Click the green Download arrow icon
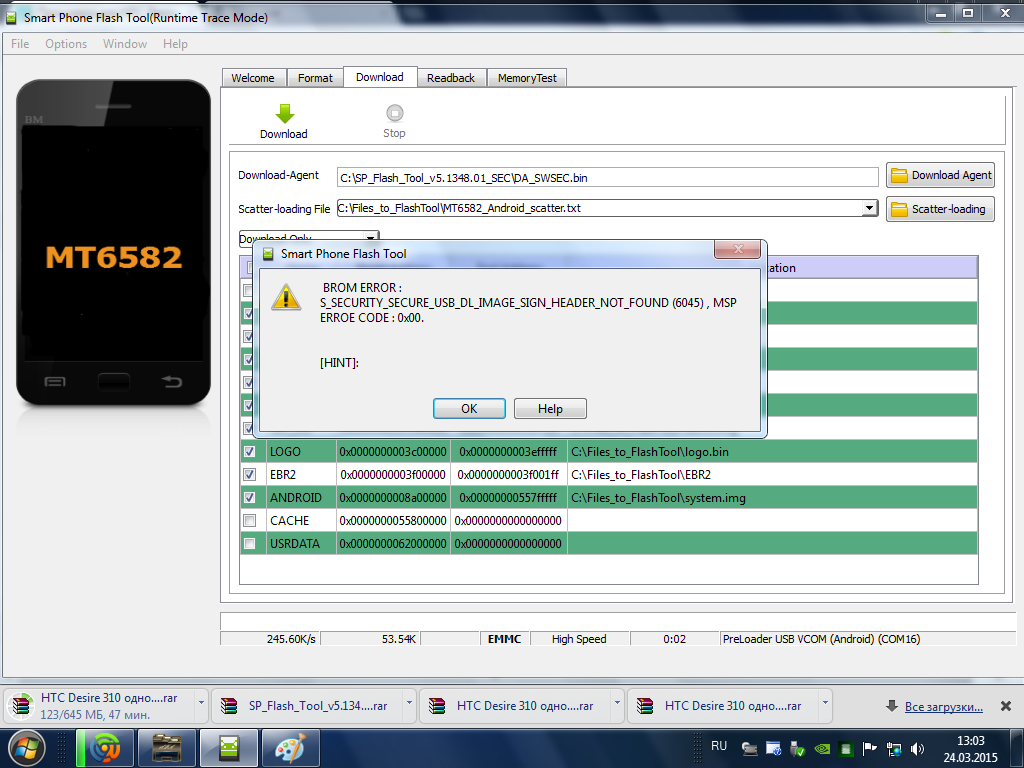1024x768 pixels. coord(284,114)
